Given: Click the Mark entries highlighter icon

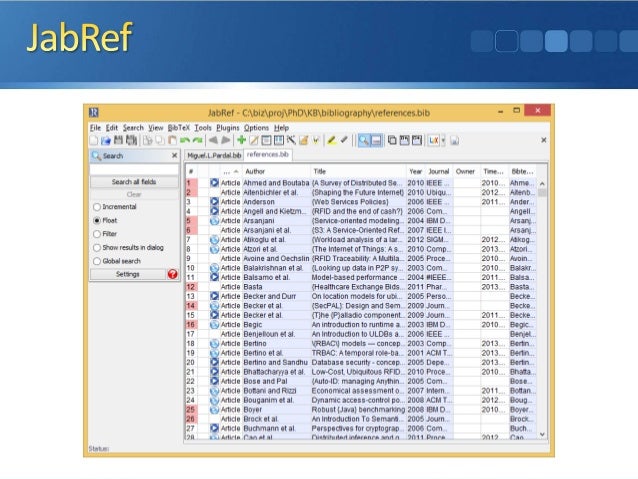Looking at the screenshot, I should click(332, 140).
